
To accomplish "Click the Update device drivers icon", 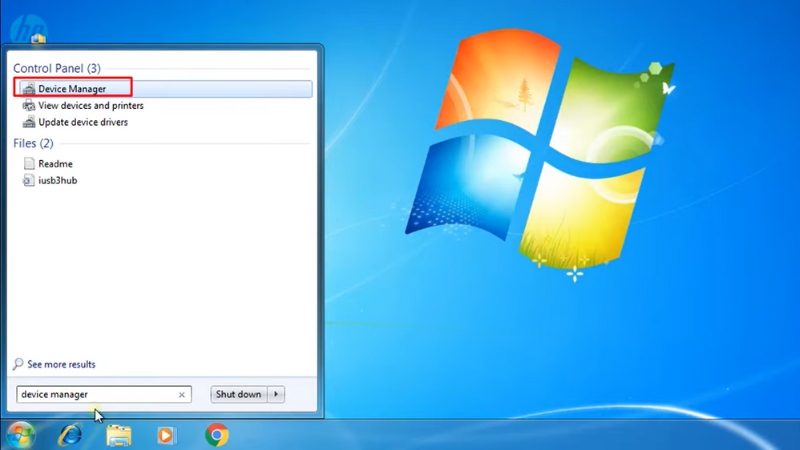I will coord(29,122).
